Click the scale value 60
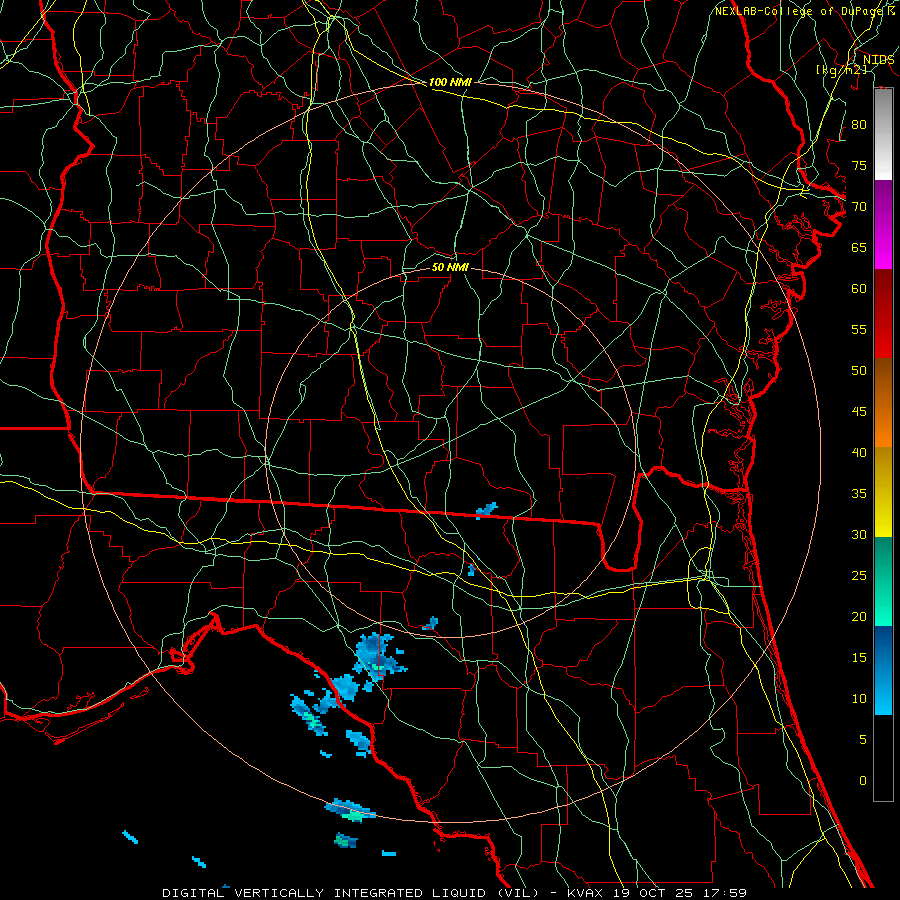The image size is (900, 900). (x=859, y=289)
